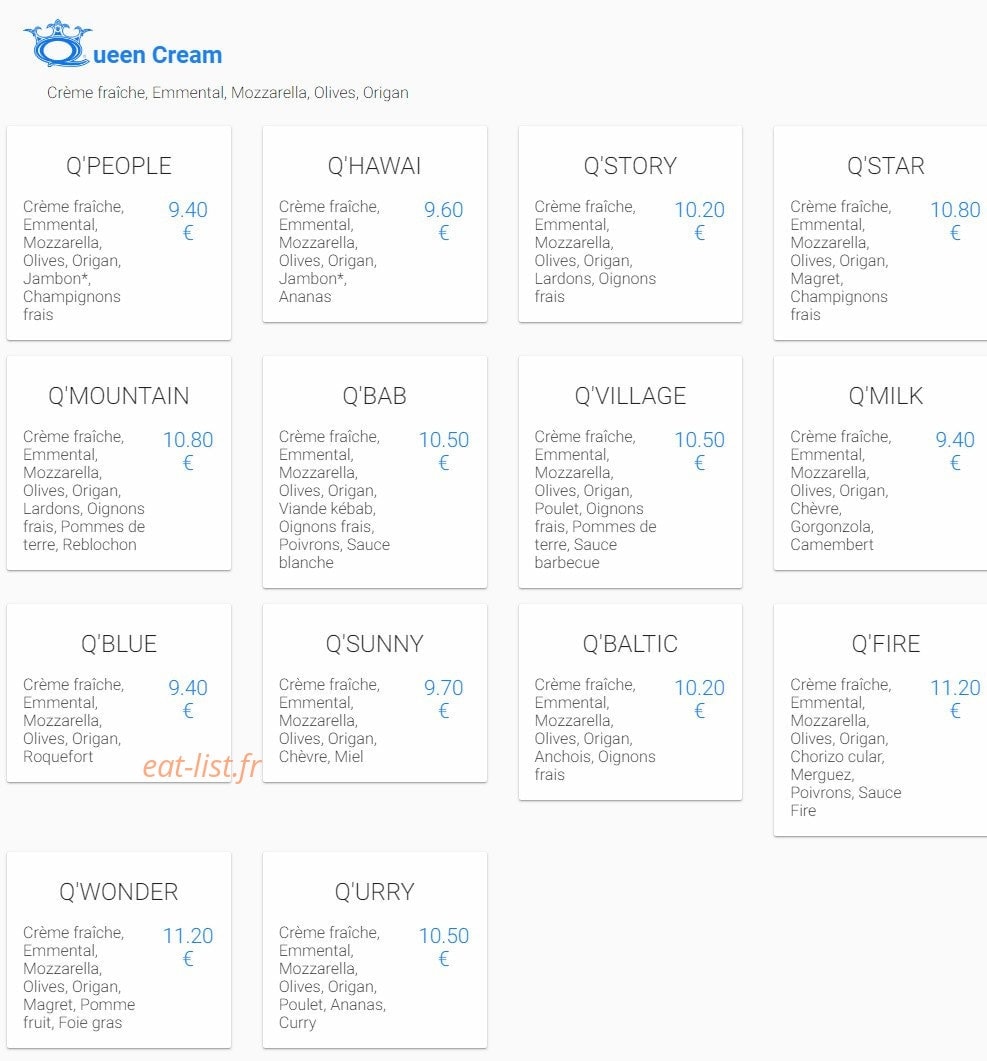Open the Q'VILLAGE pizza card
The image size is (987, 1061).
[x=630, y=472]
